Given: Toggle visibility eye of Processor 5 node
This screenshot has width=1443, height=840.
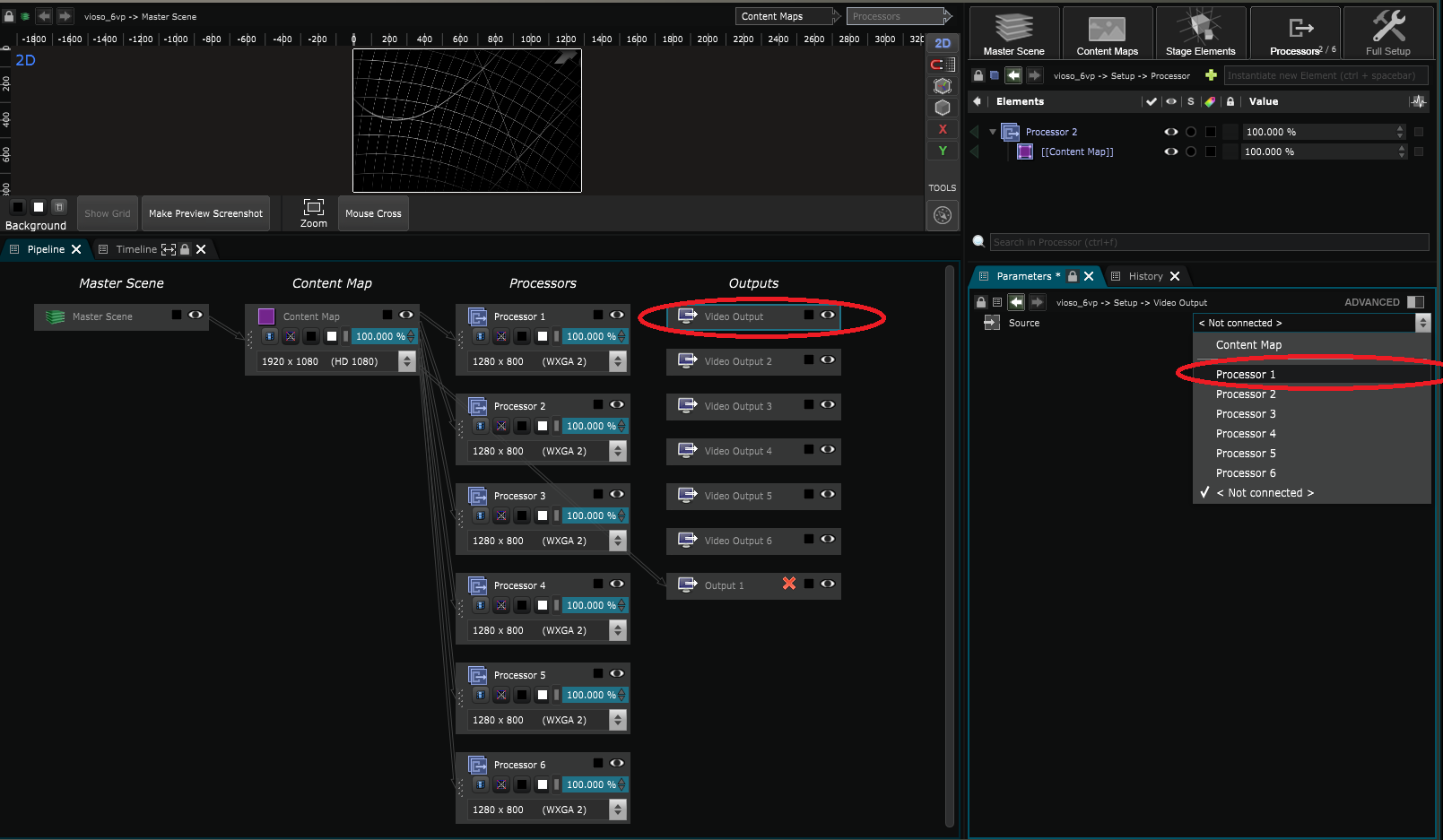Looking at the screenshot, I should point(617,673).
